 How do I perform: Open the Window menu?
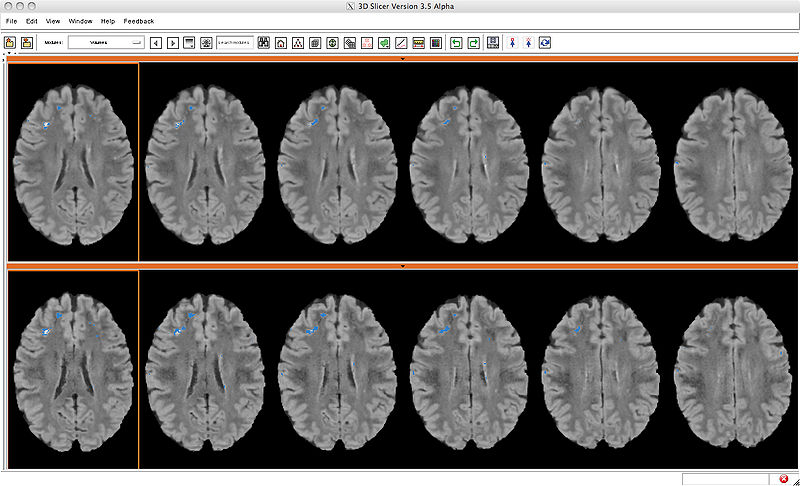click(x=81, y=20)
